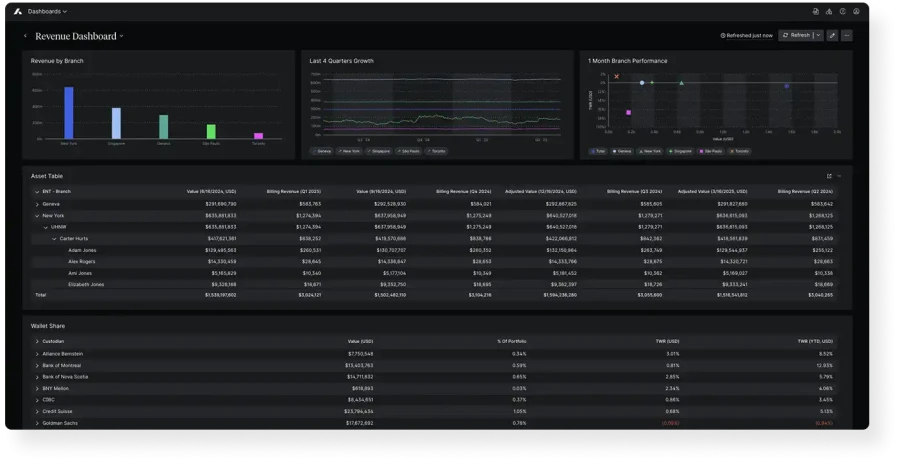Viewport: 900px width, 463px height.
Task: Collapse the New York branch row
Action: click(x=37, y=215)
